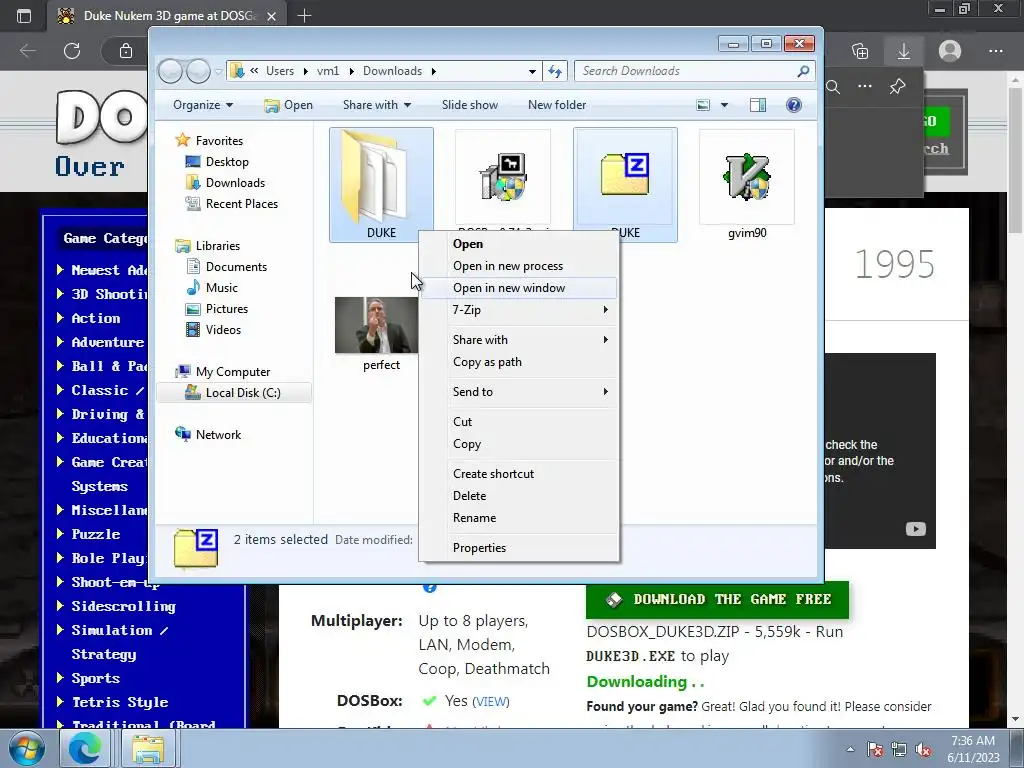Click the Explorer Forward navigation button

click(198, 71)
